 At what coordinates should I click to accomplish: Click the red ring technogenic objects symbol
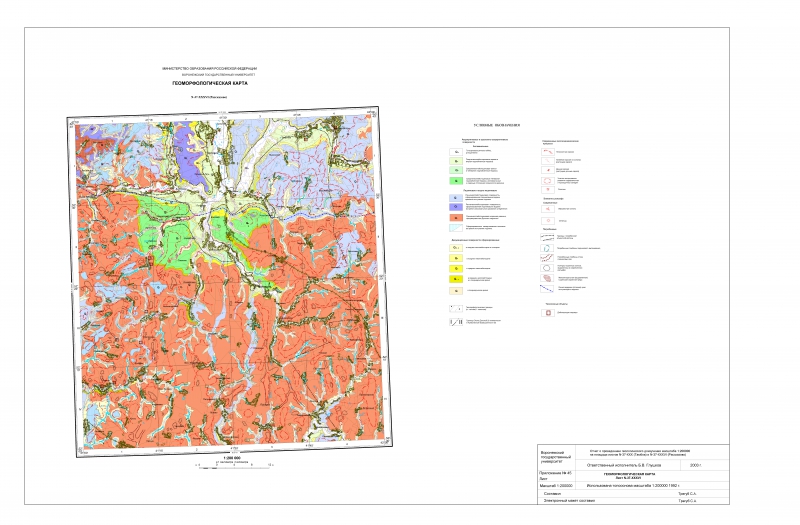(x=548, y=313)
